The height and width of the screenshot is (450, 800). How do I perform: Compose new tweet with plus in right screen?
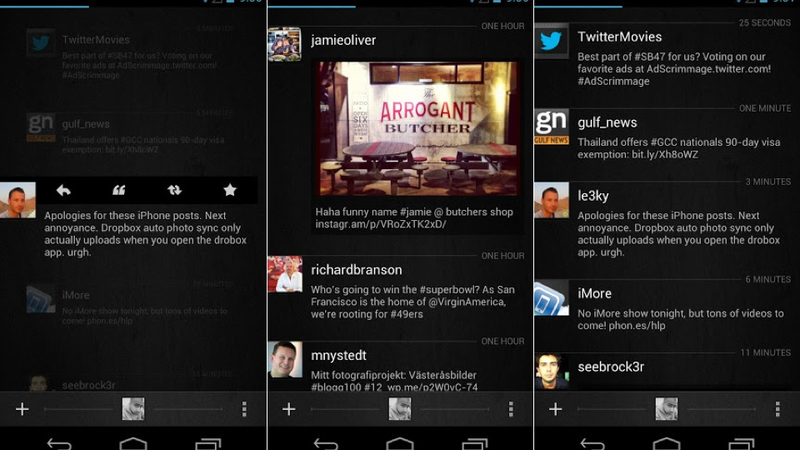(x=556, y=409)
